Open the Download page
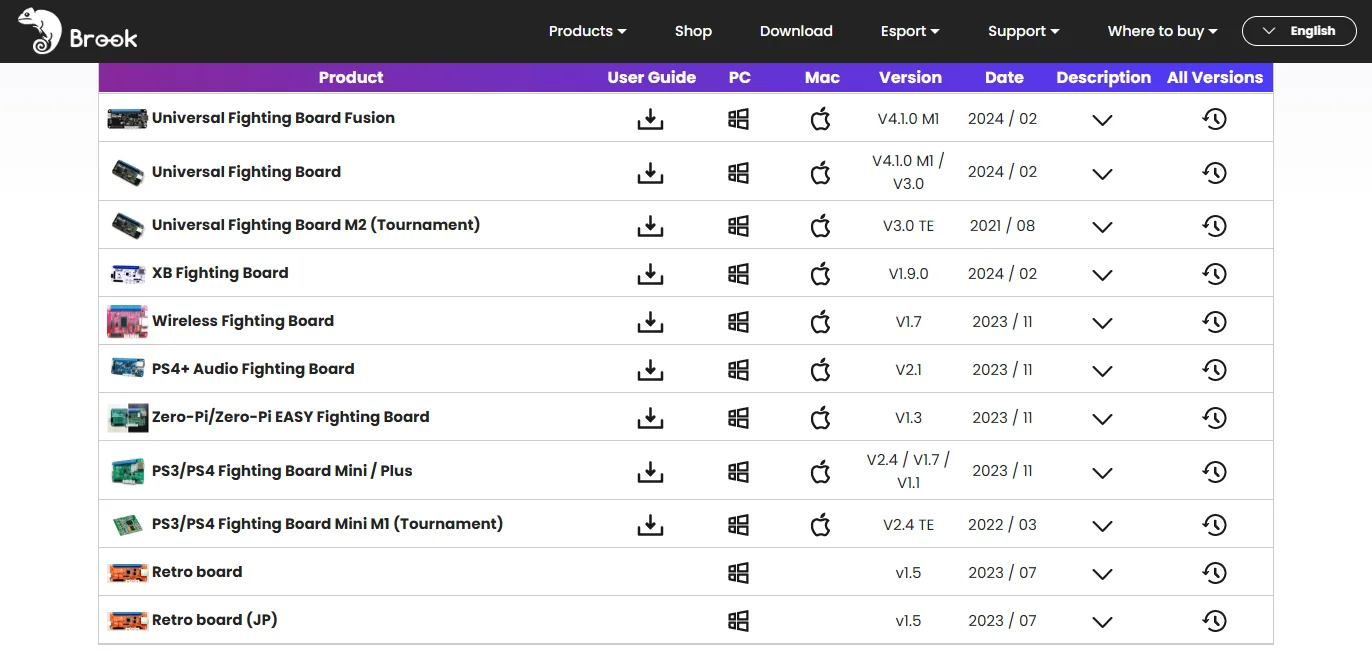1372x668 pixels. (x=796, y=31)
